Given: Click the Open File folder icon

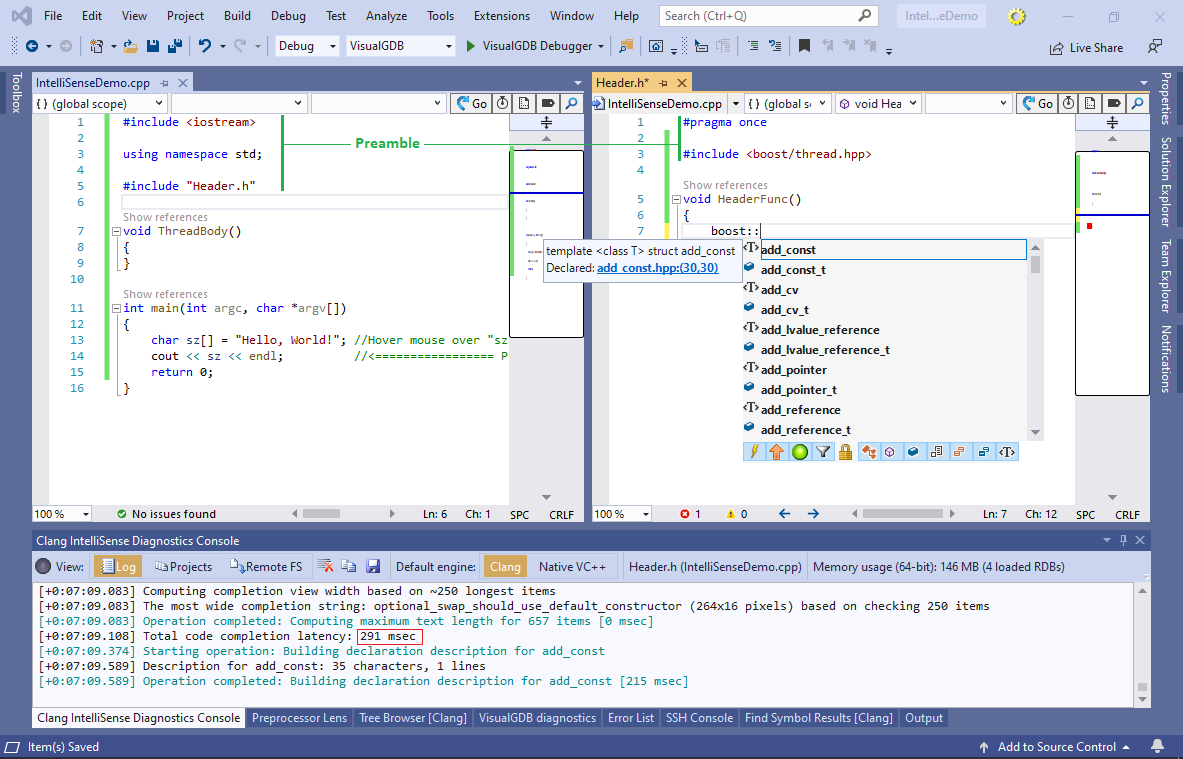Looking at the screenshot, I should (x=131, y=46).
